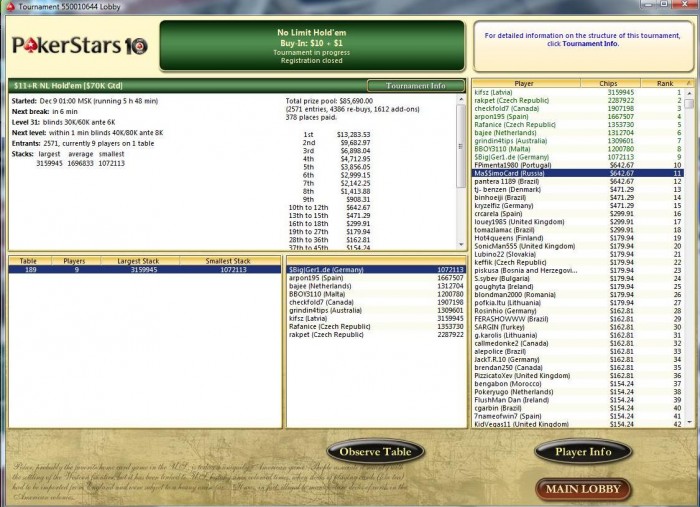
Task: Select keffik (Czech Republic) row
Action: click(578, 262)
